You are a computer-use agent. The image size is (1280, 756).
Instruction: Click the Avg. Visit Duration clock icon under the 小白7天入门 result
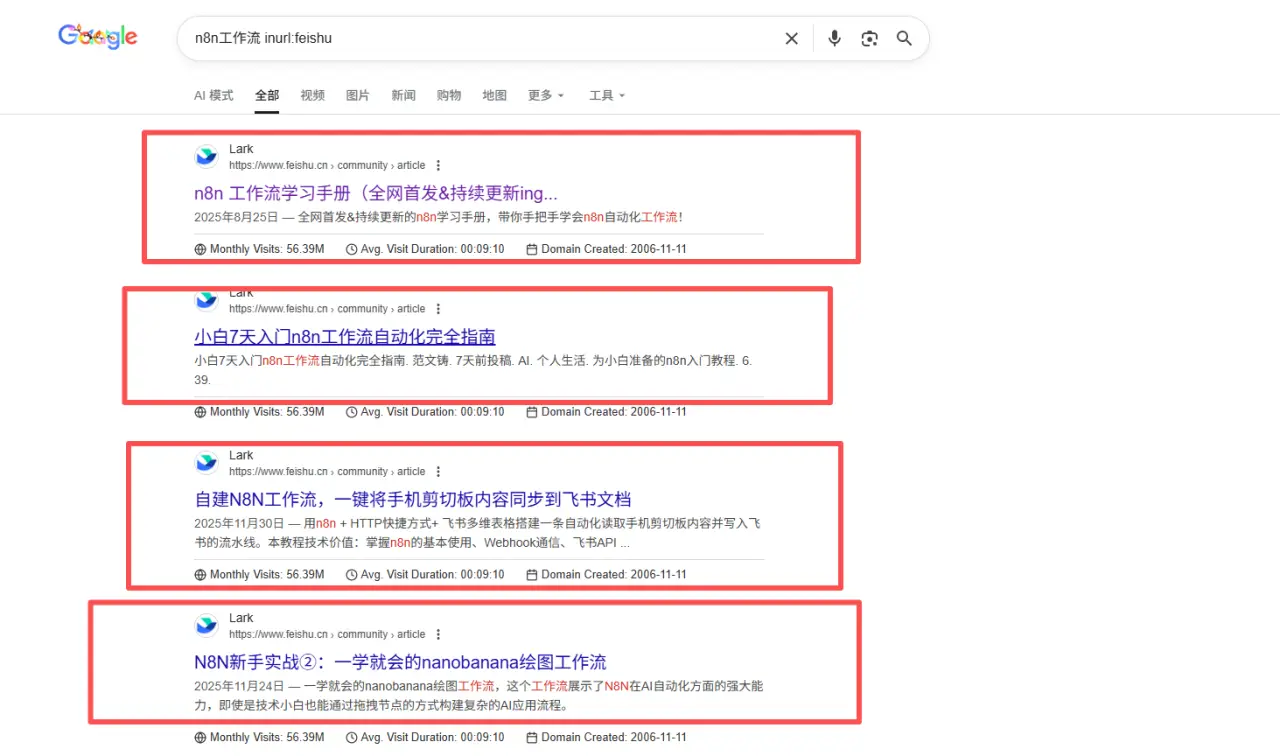pyautogui.click(x=351, y=412)
